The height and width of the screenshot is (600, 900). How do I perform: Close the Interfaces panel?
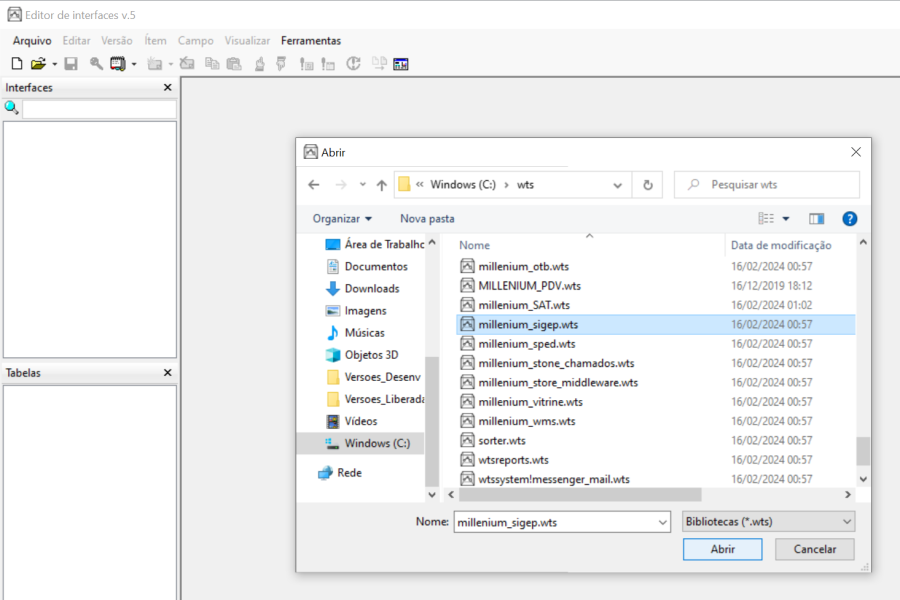pos(168,87)
